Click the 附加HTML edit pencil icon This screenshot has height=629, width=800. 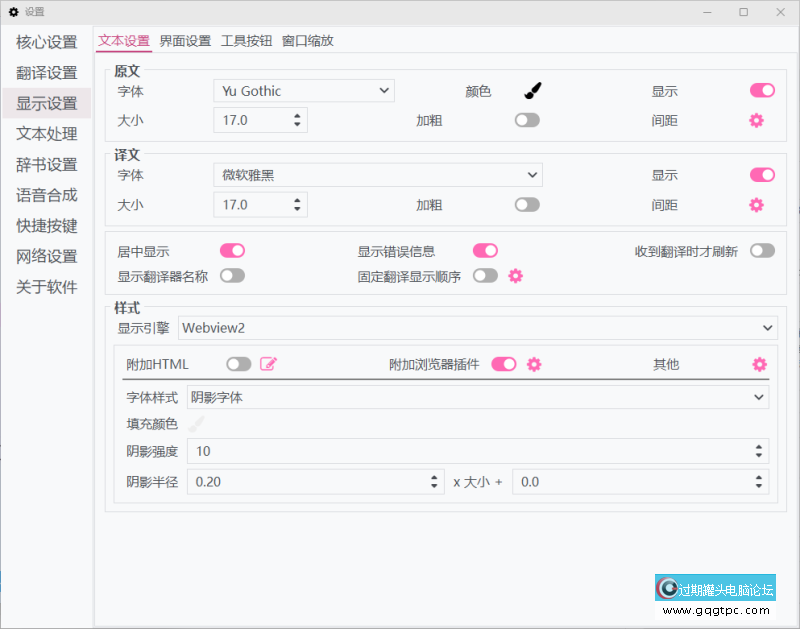(268, 364)
